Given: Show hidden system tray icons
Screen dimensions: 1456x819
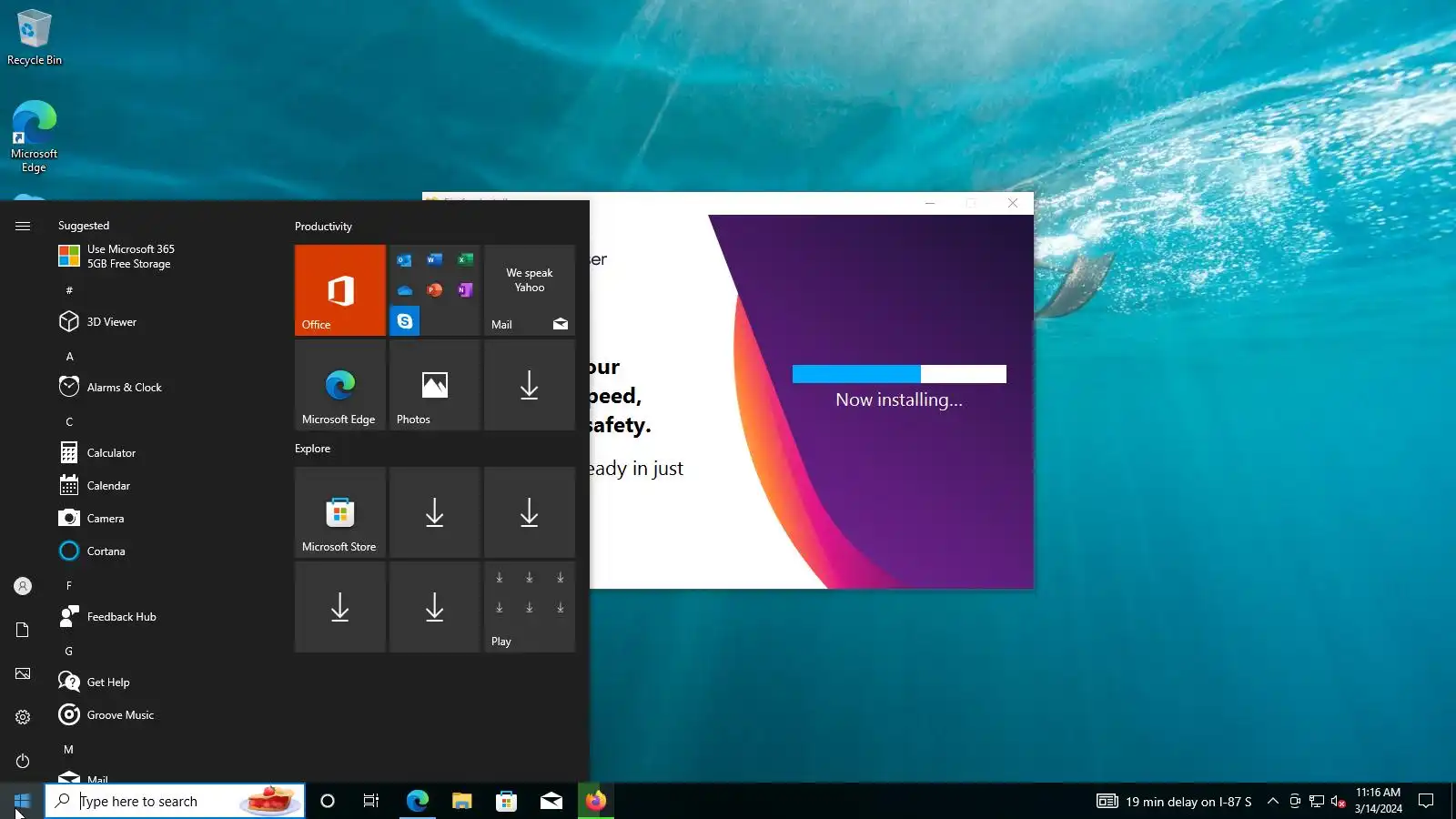Looking at the screenshot, I should (x=1272, y=801).
